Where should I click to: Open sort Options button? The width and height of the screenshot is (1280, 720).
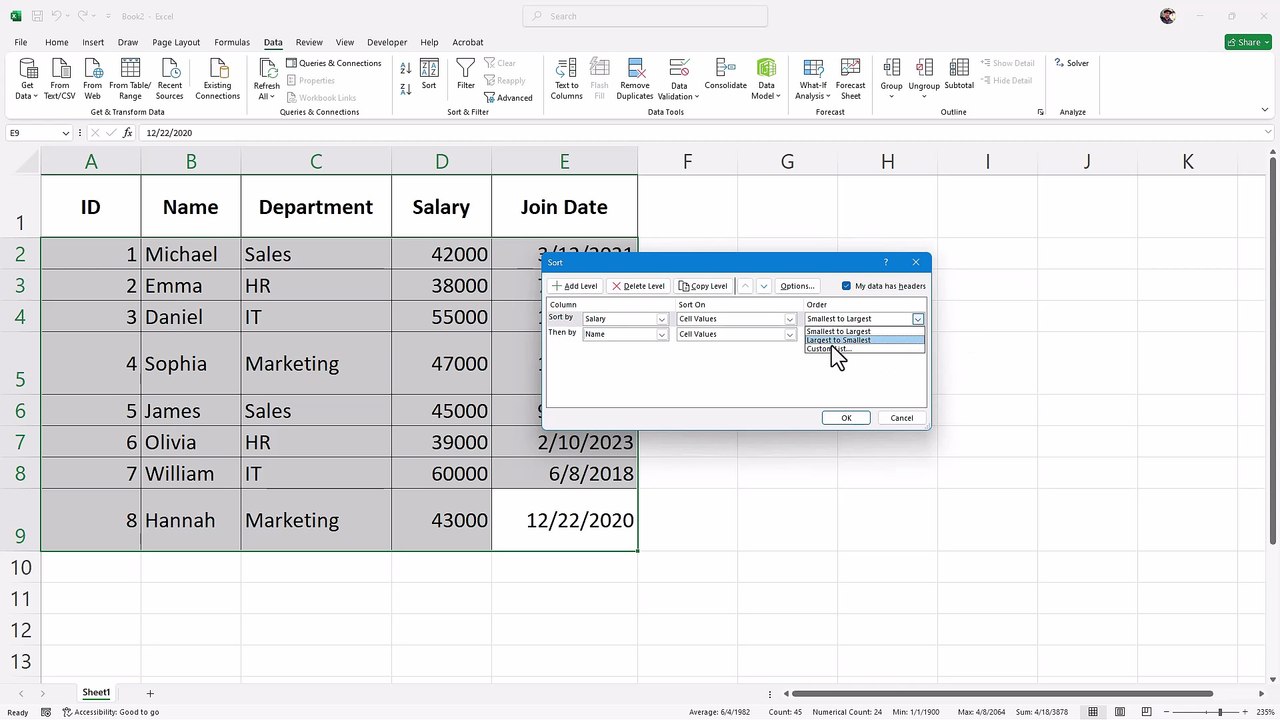coord(797,286)
